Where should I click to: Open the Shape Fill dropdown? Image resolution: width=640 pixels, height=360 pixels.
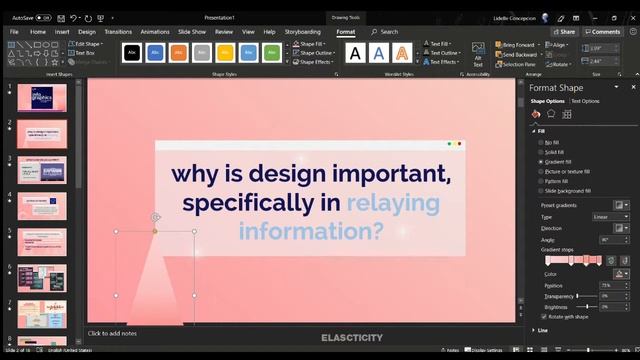click(x=309, y=44)
